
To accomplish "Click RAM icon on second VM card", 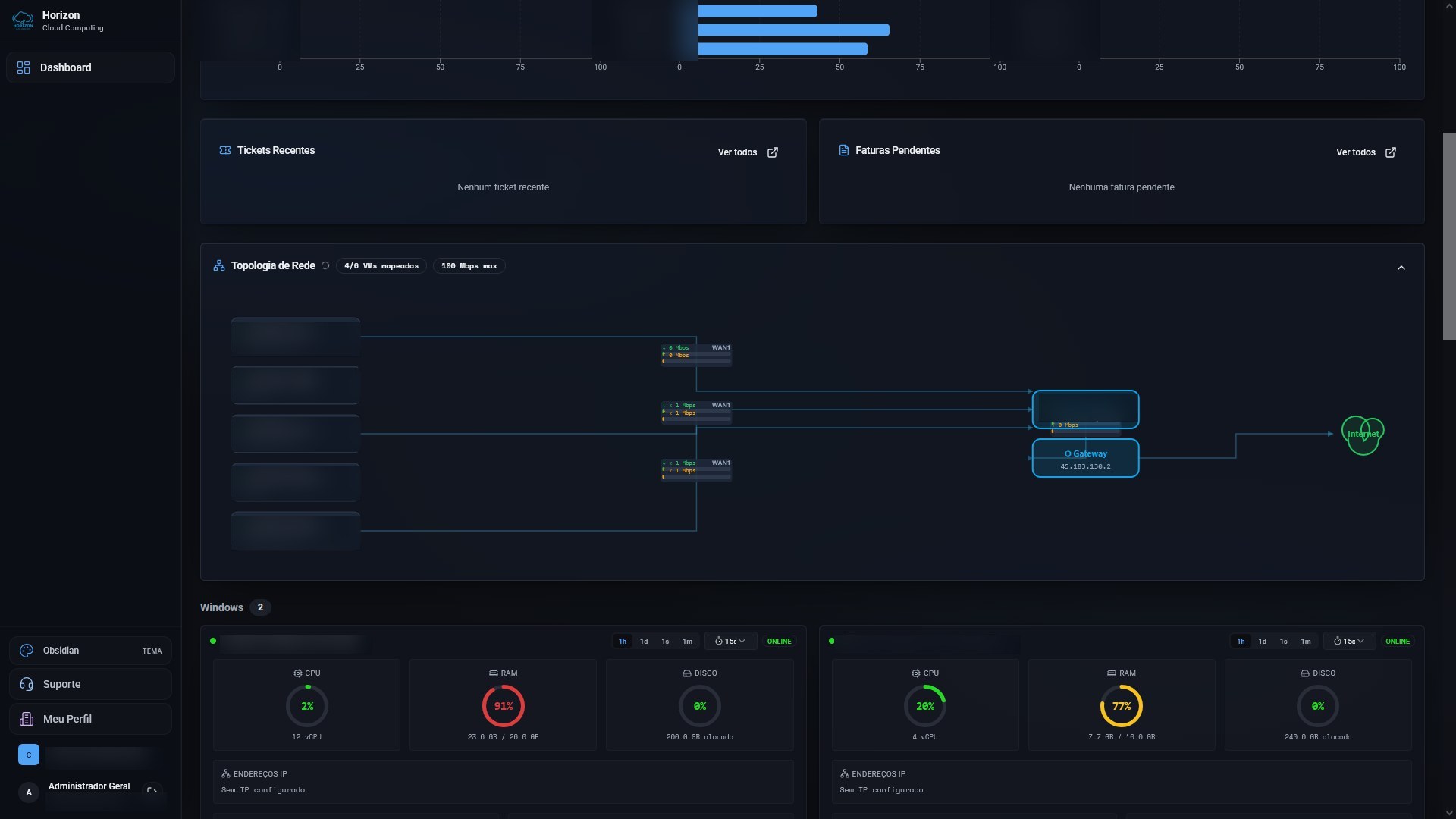I will coord(1112,673).
